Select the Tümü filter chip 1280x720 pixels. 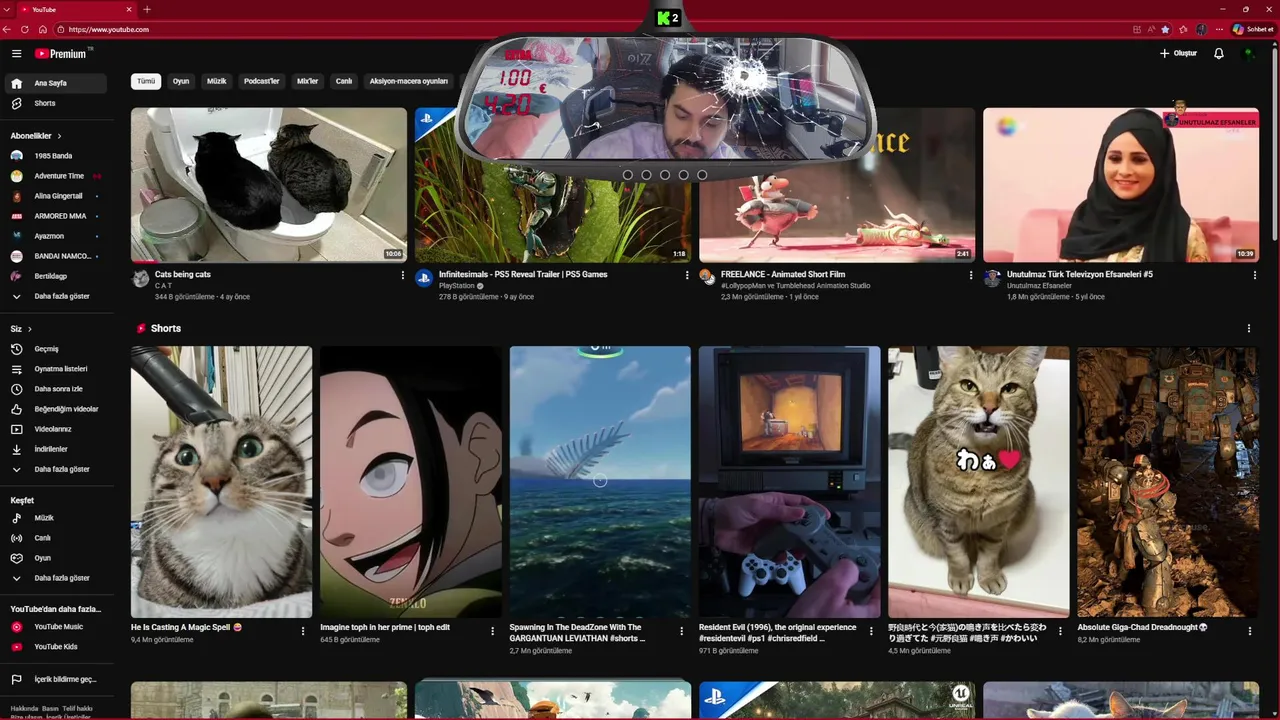[146, 81]
